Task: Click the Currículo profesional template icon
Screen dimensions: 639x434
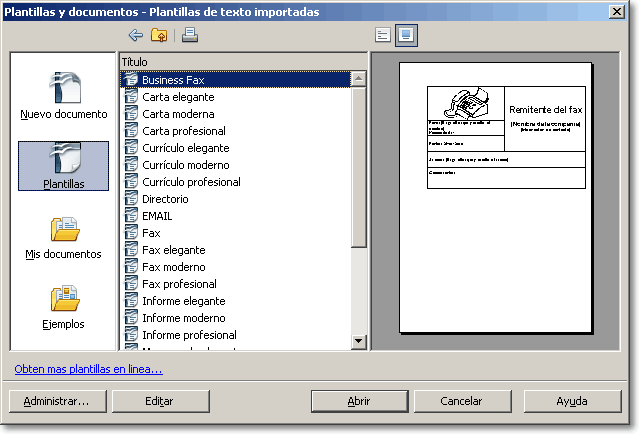Action: coord(131,182)
